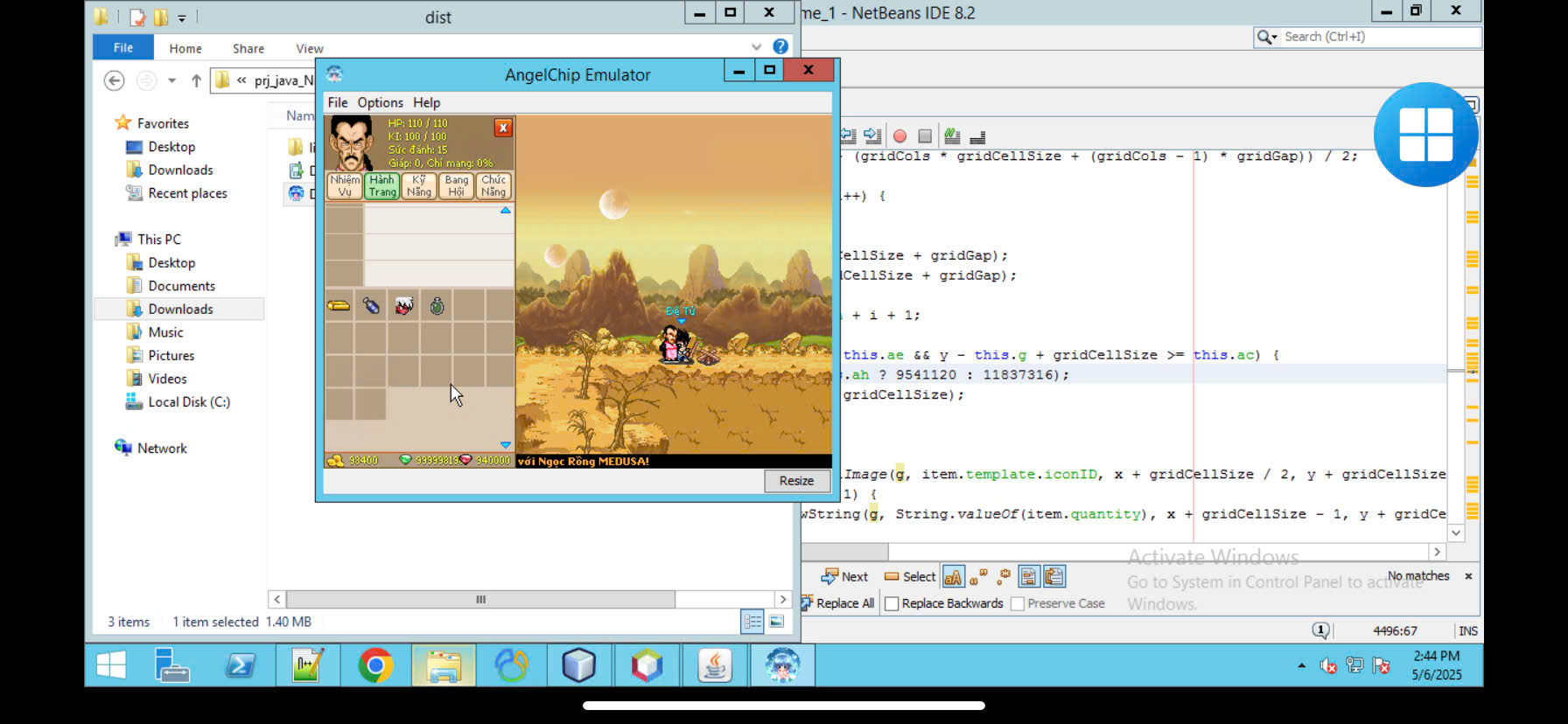Switch to Bang Hội tab
This screenshot has height=724, width=1568.
(456, 185)
